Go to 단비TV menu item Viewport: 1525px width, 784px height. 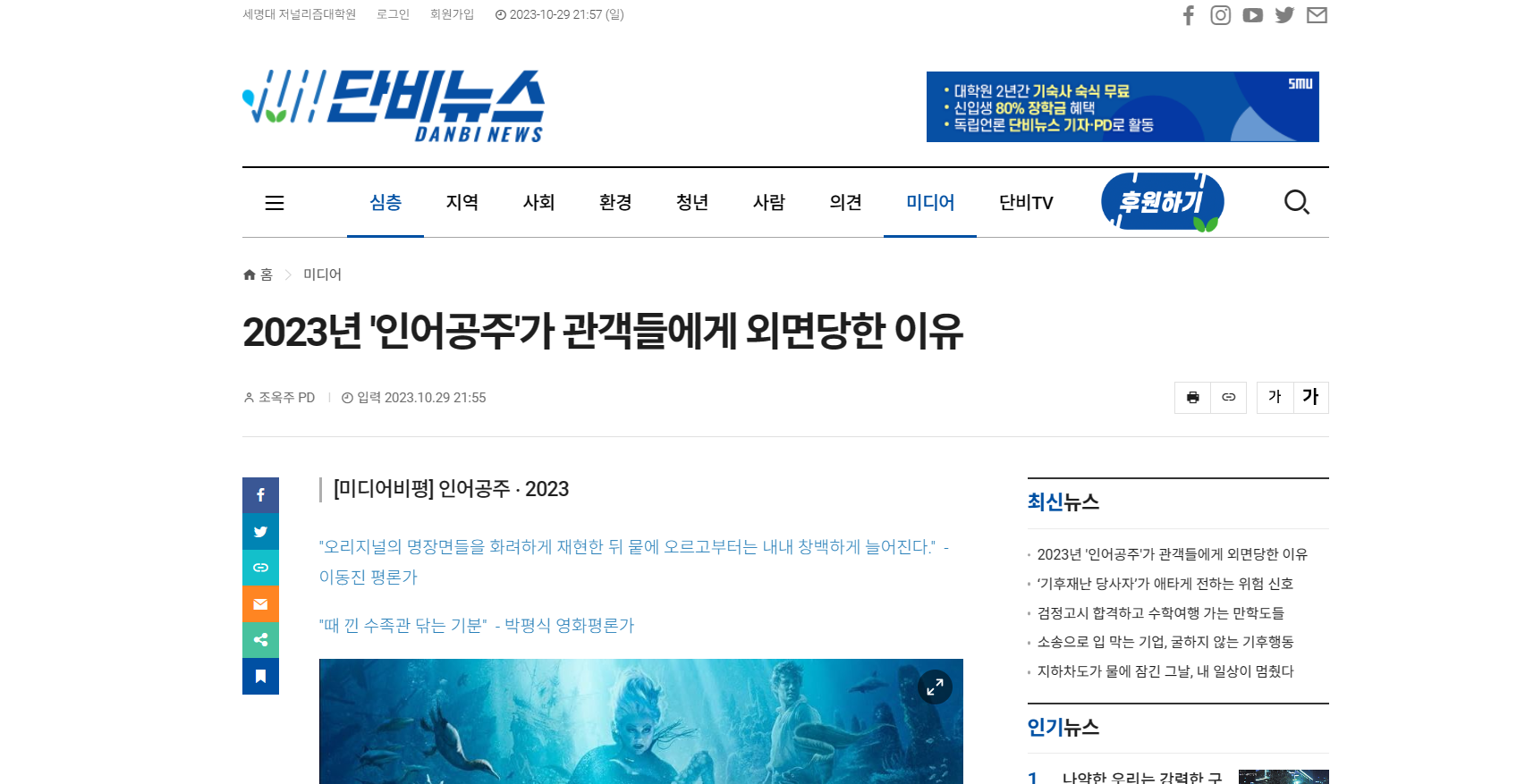1025,203
